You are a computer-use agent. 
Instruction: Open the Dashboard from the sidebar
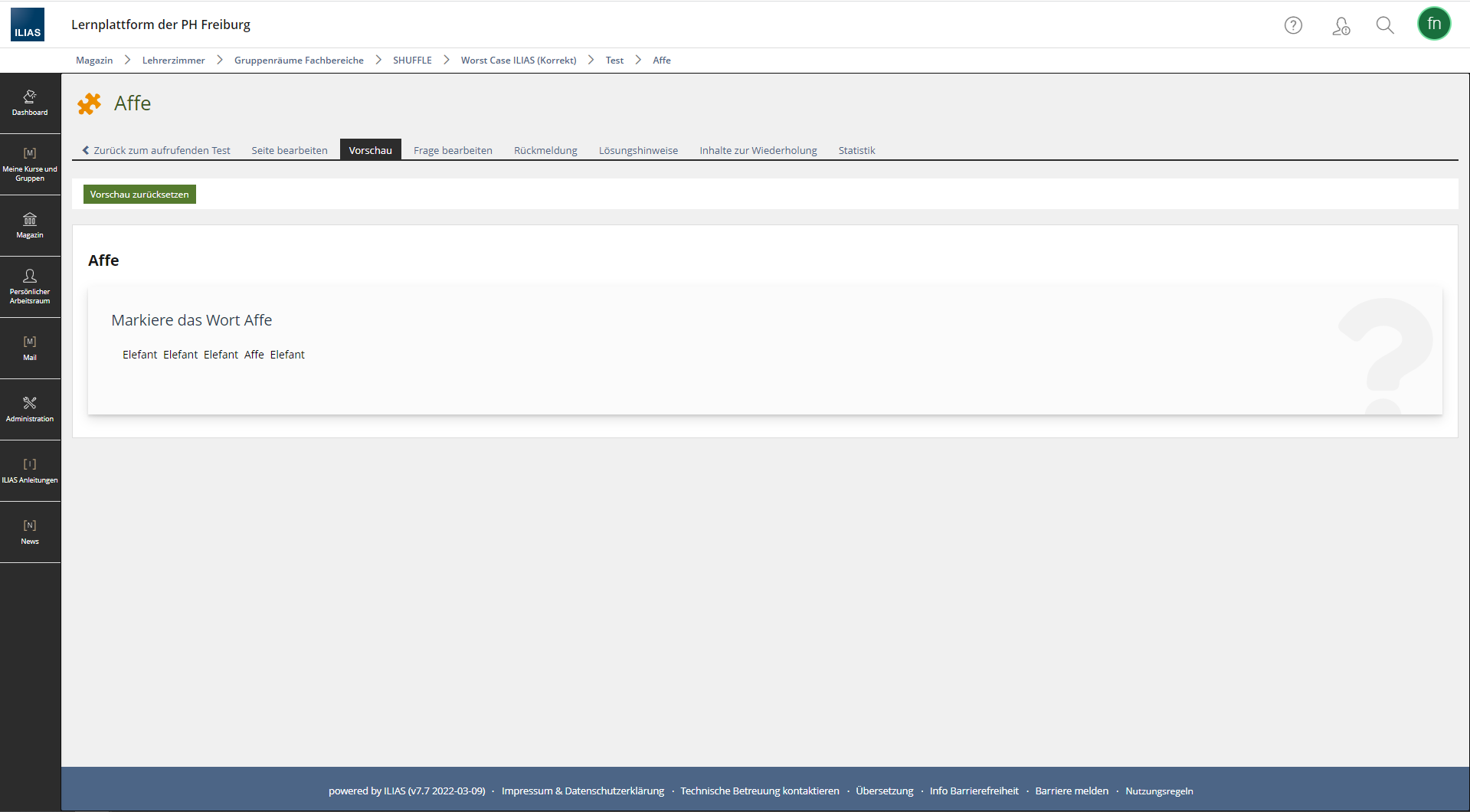pyautogui.click(x=30, y=103)
